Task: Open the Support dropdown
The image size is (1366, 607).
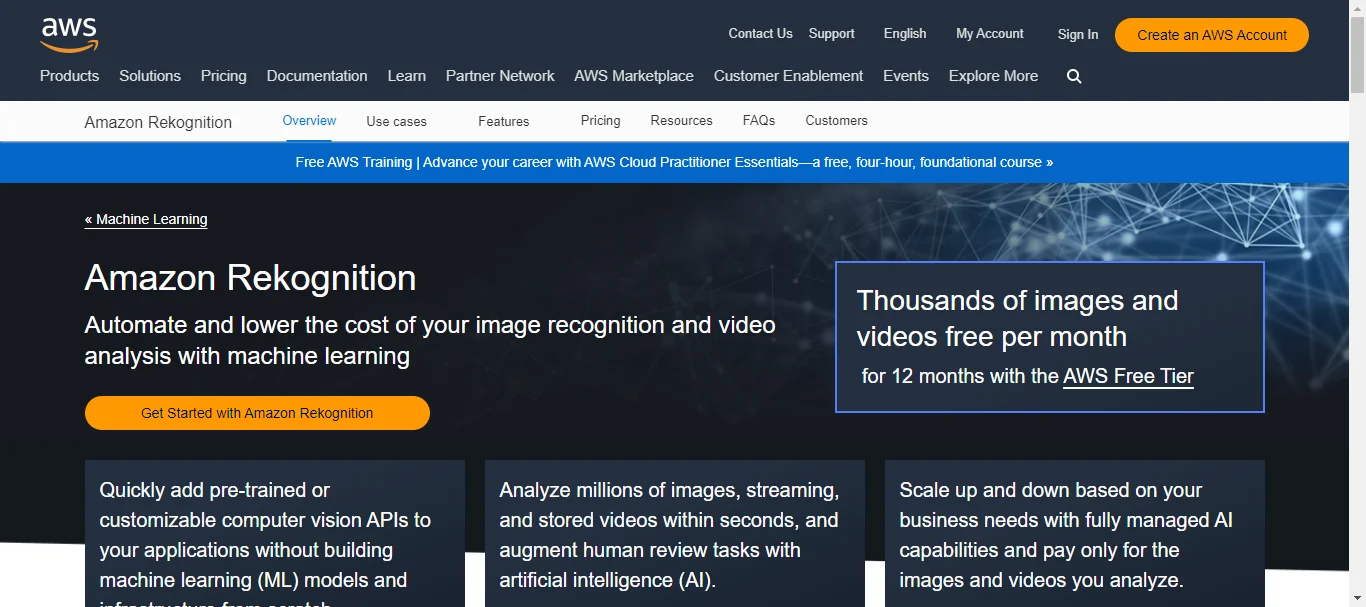Action: [x=832, y=34]
